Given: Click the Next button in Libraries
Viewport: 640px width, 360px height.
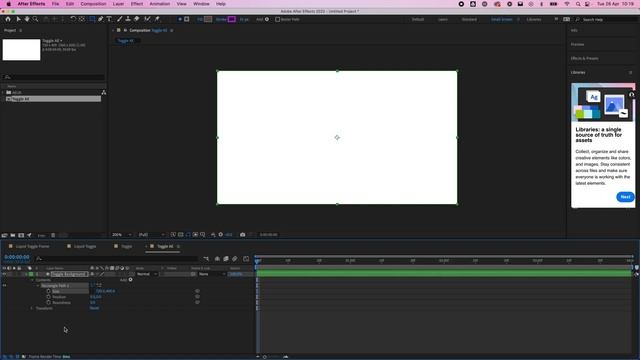Looking at the screenshot, I should [x=625, y=197].
